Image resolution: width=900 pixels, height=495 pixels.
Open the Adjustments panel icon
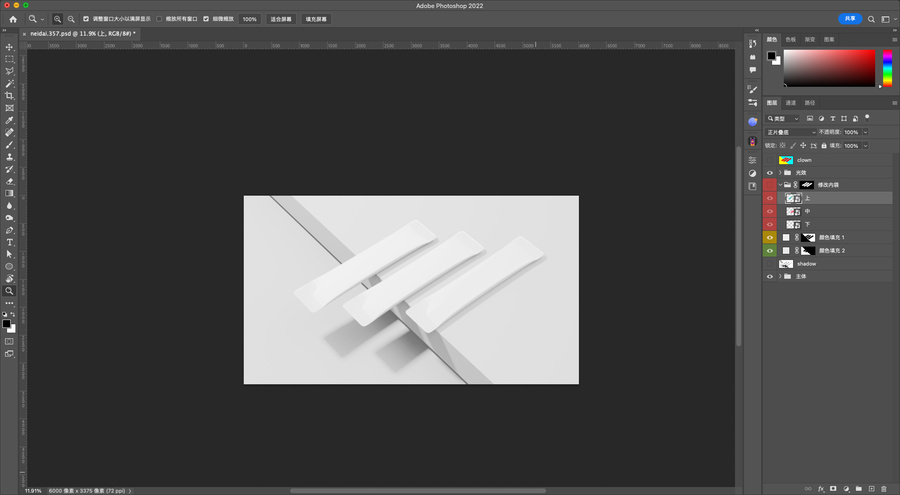752,173
